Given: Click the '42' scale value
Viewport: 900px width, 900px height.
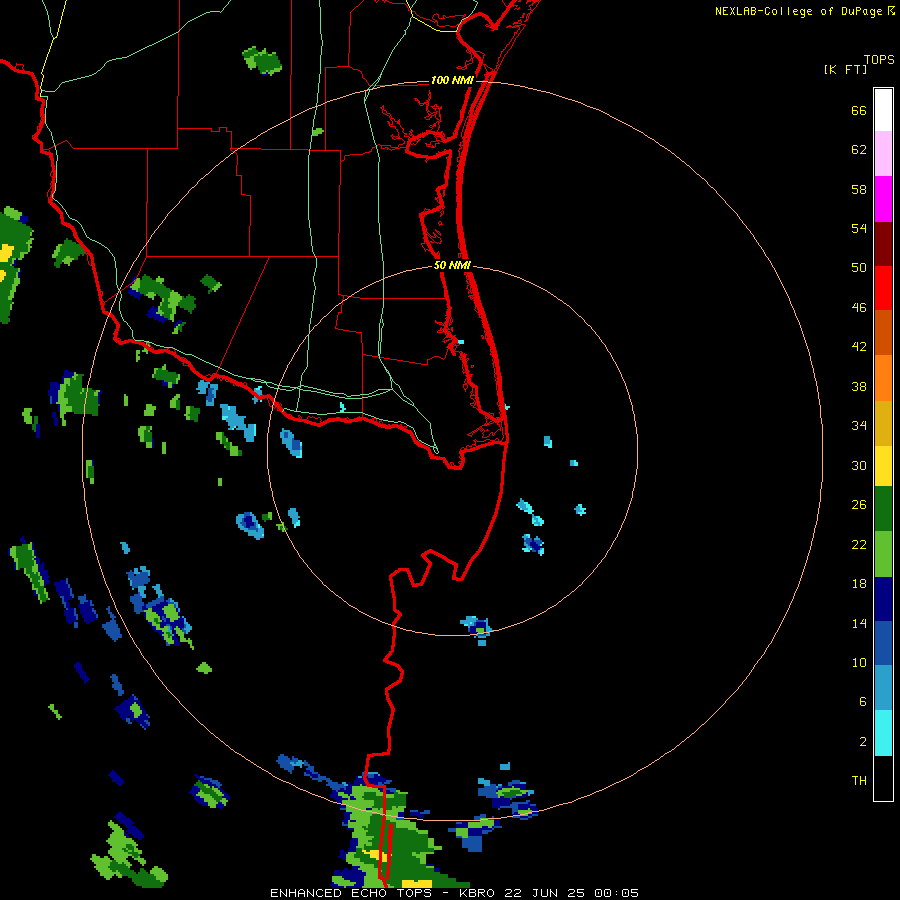Looking at the screenshot, I should pos(859,347).
